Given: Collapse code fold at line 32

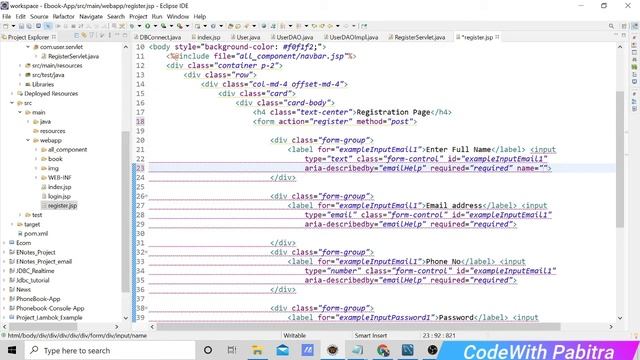Looking at the screenshot, I should coord(147,252).
